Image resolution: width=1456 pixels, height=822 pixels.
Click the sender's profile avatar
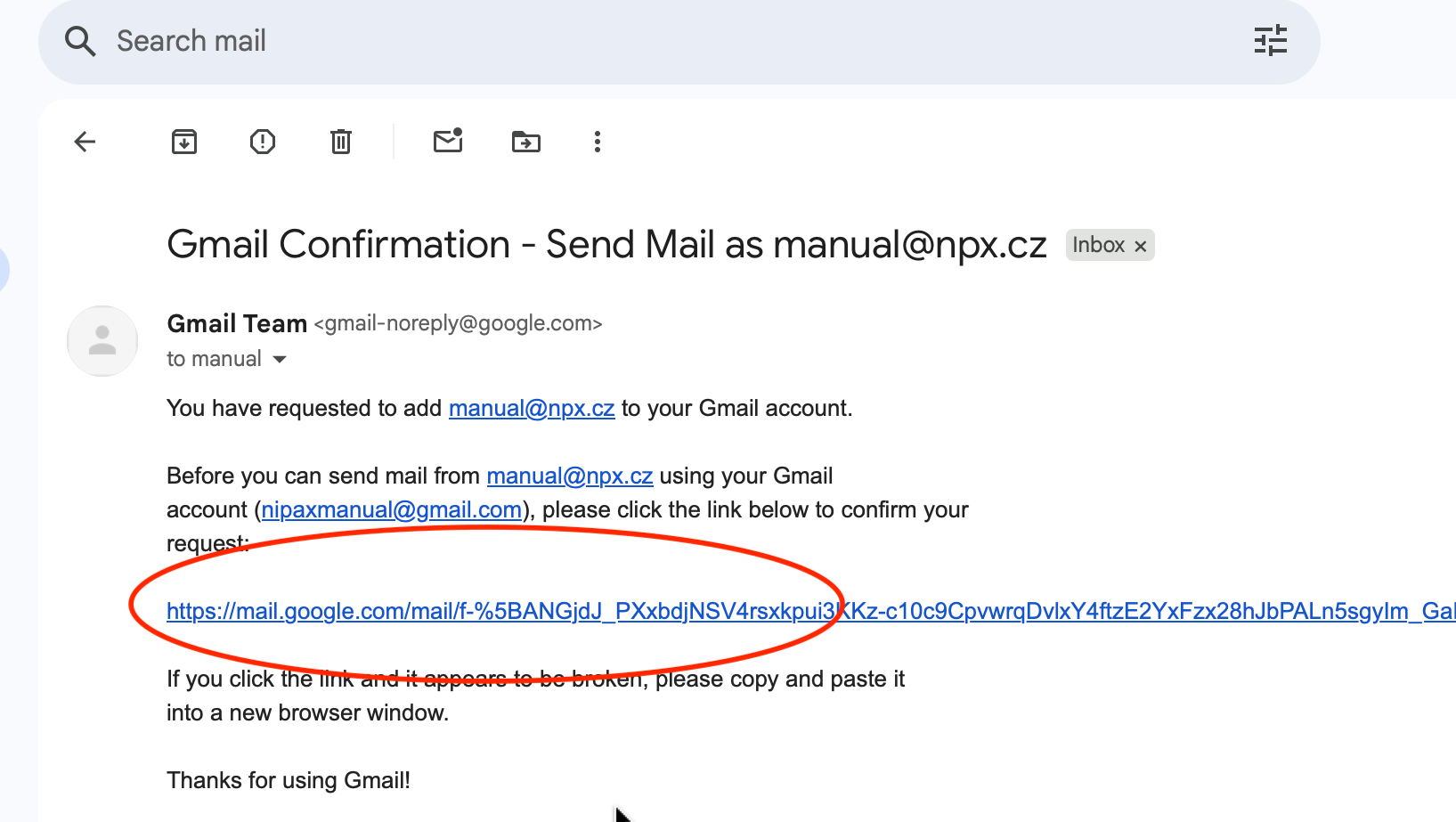(102, 341)
